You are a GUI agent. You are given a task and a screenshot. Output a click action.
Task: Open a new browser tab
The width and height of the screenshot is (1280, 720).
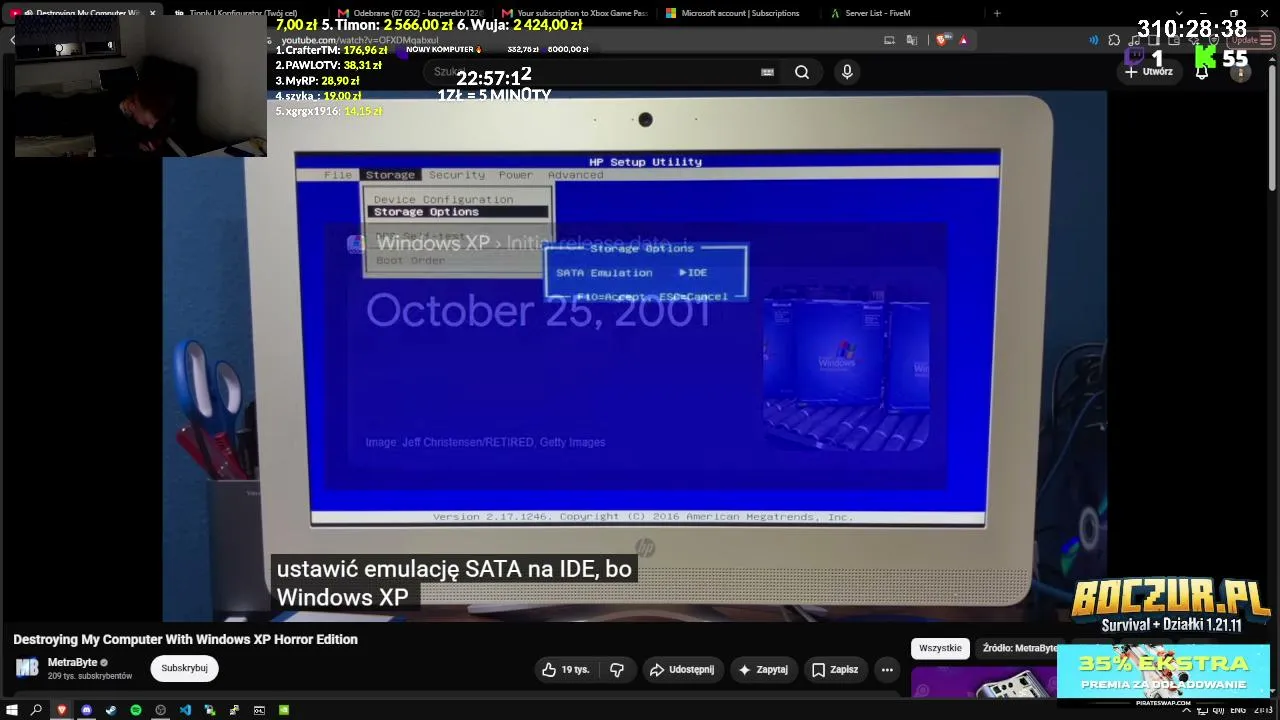pos(997,13)
